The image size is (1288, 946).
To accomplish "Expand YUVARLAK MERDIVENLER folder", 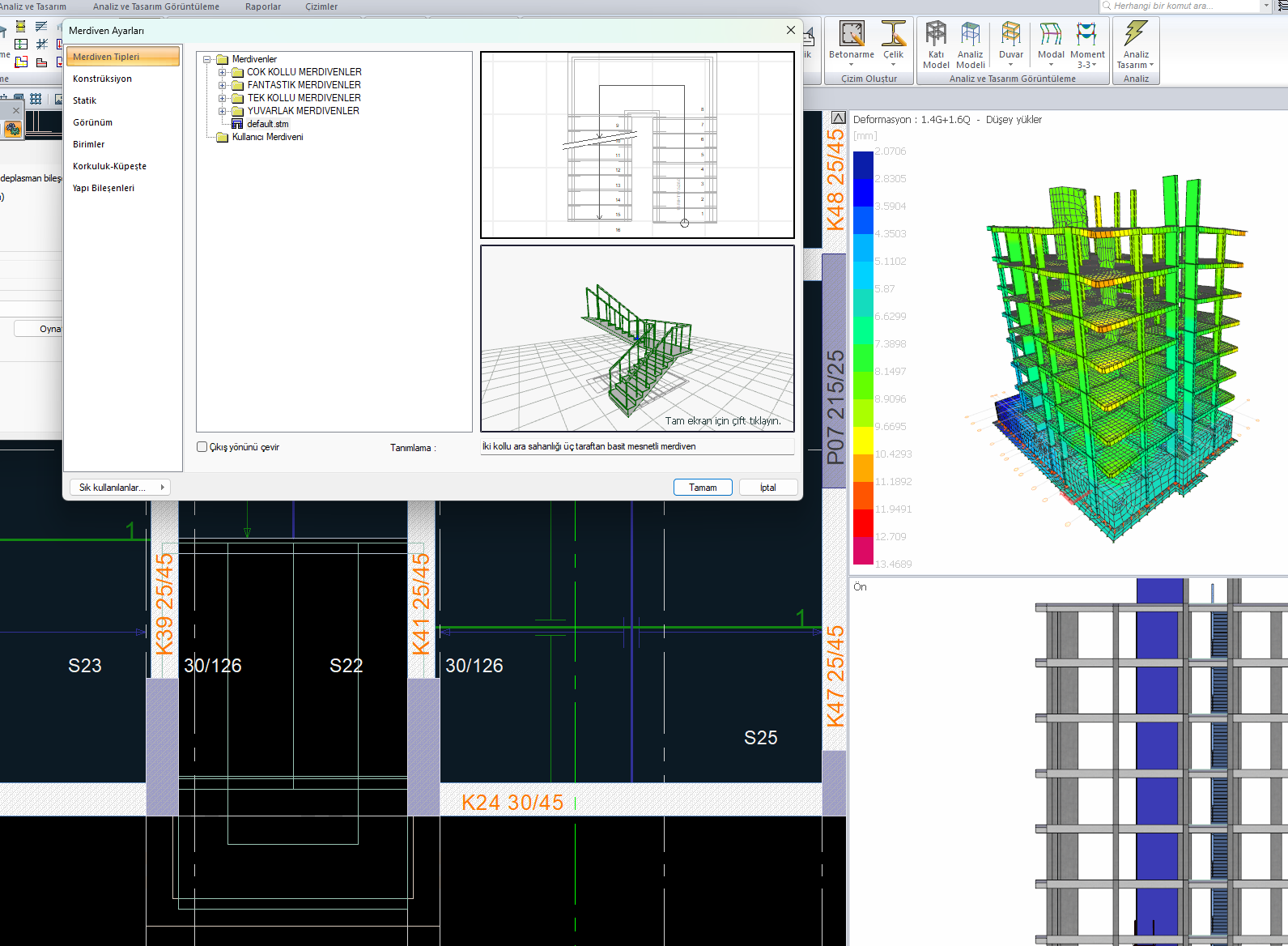I will tap(222, 111).
